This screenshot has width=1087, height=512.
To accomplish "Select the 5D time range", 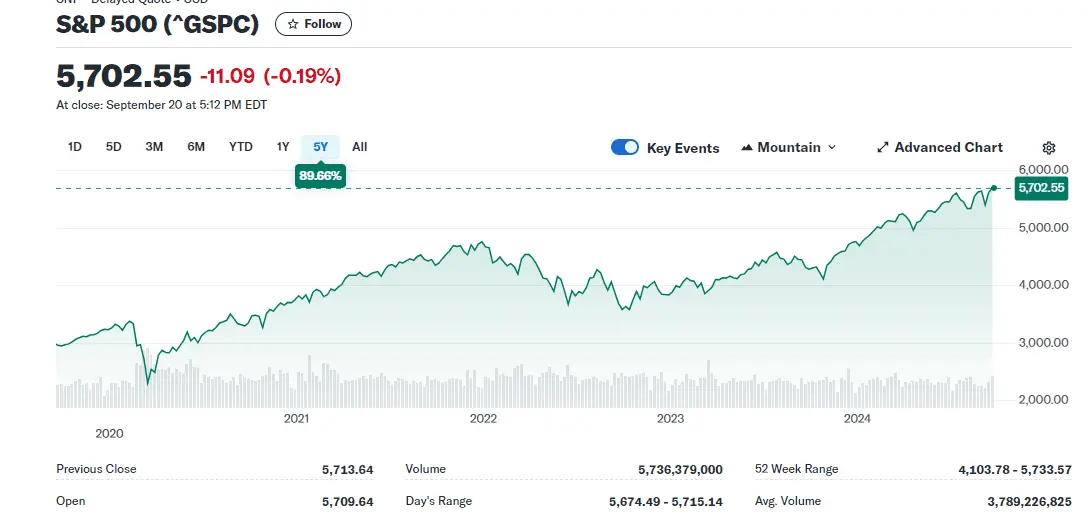I will pos(114,147).
